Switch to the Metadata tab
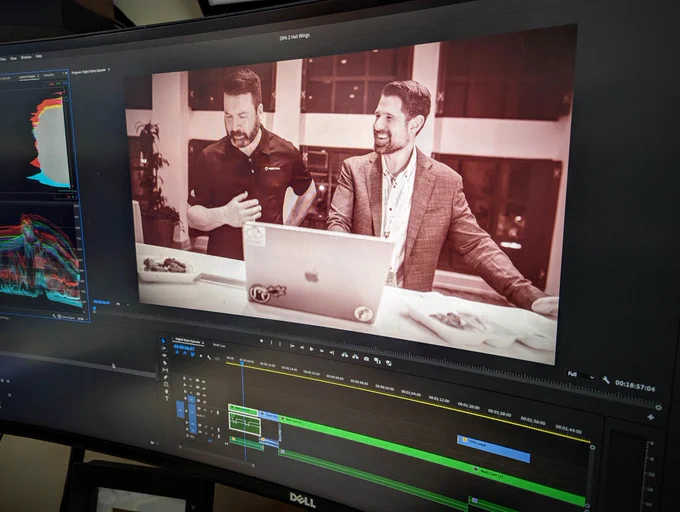Image resolution: width=680 pixels, height=512 pixels. (x=49, y=75)
